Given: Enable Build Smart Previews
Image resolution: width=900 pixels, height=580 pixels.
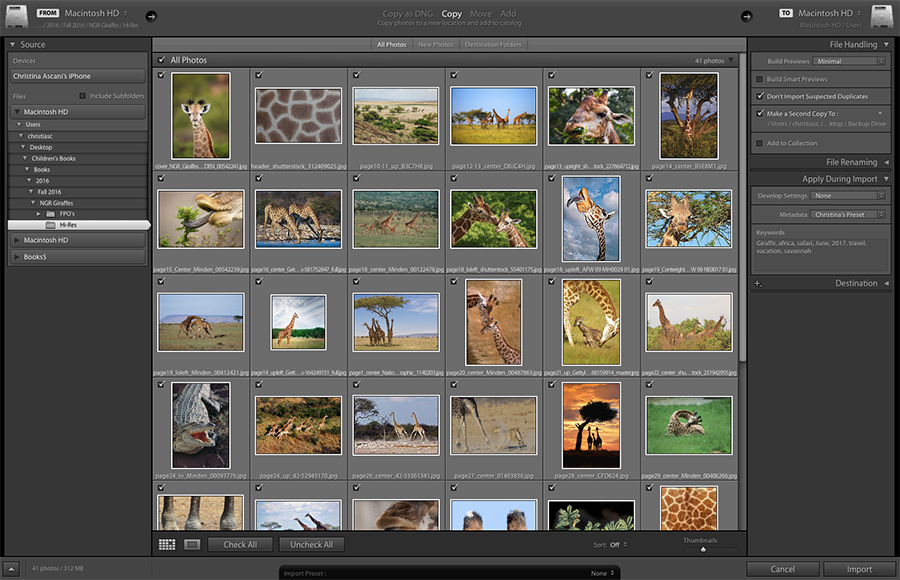Looking at the screenshot, I should pos(759,79).
